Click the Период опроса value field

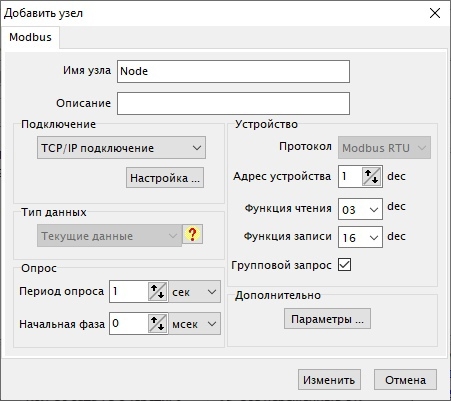[129, 292]
